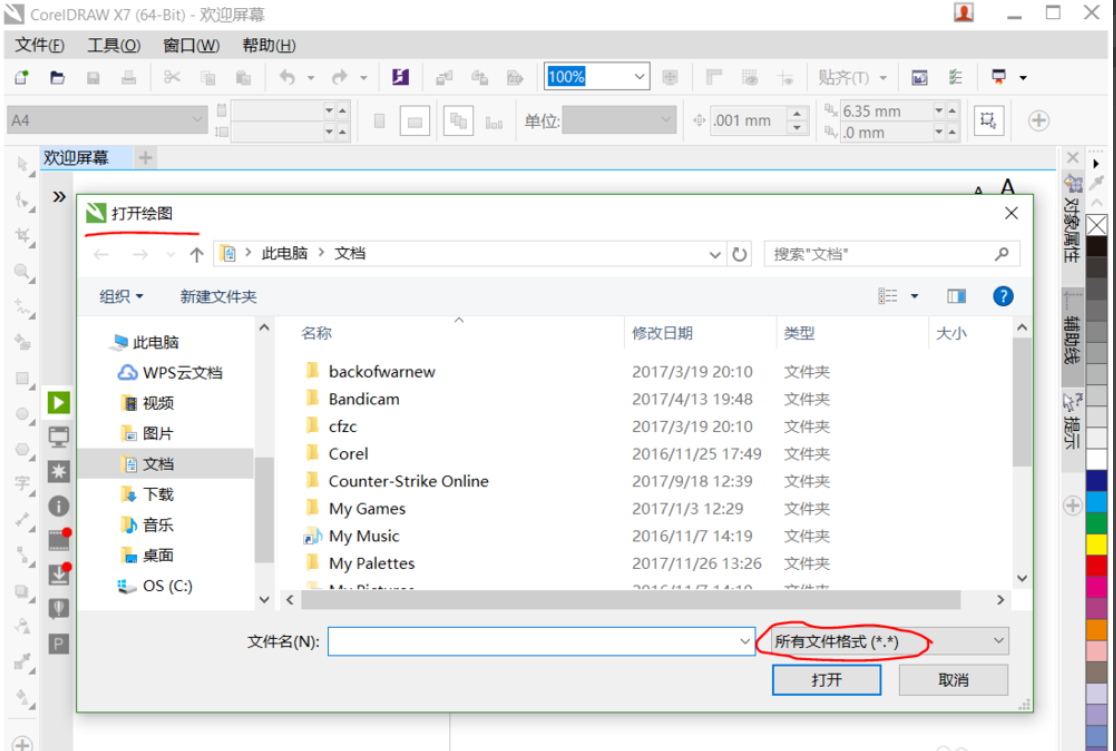The image size is (1116, 751).
Task: Open the 组织 (Organize) dropdown menu
Action: click(x=121, y=296)
